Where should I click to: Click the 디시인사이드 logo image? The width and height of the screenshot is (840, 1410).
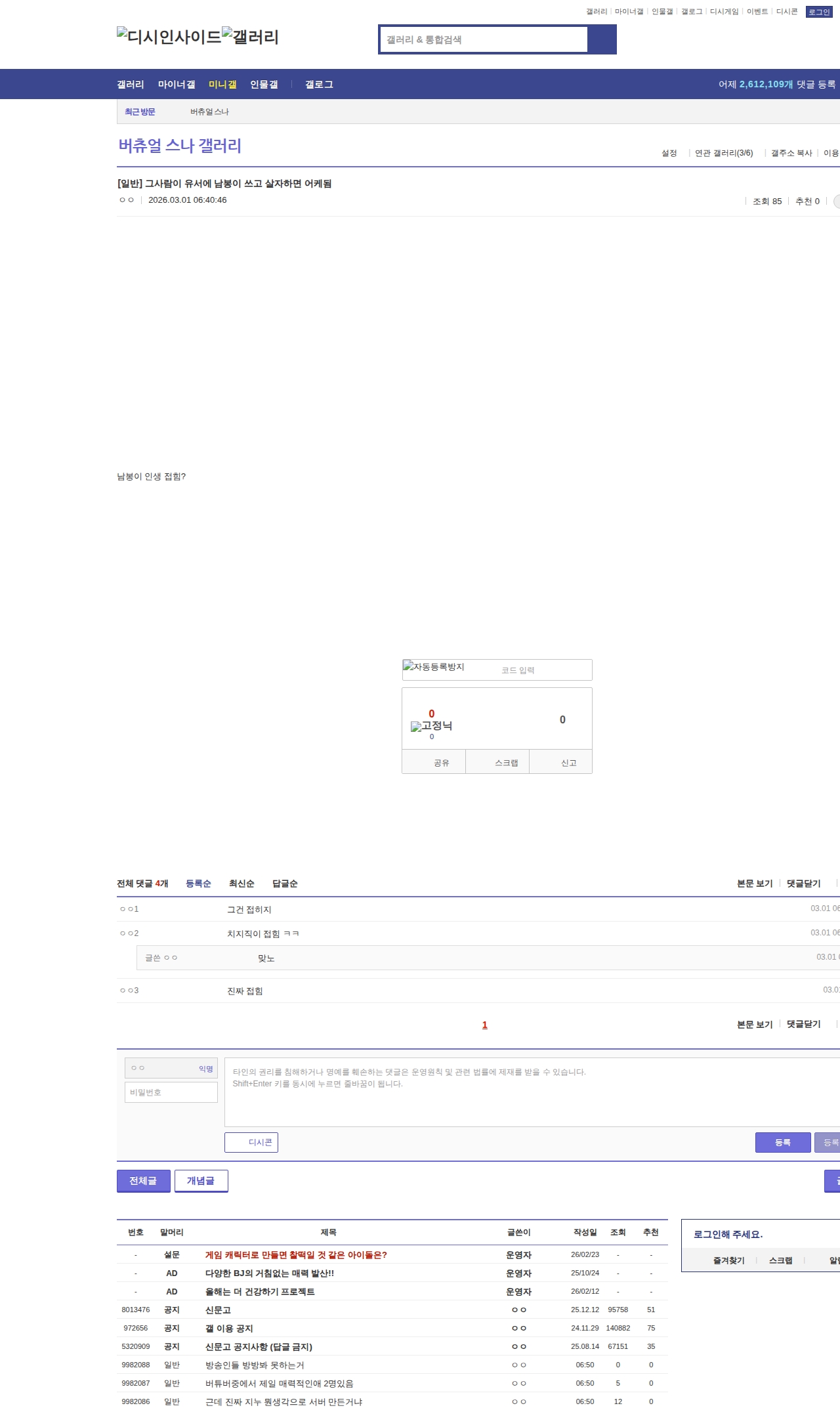click(x=169, y=37)
